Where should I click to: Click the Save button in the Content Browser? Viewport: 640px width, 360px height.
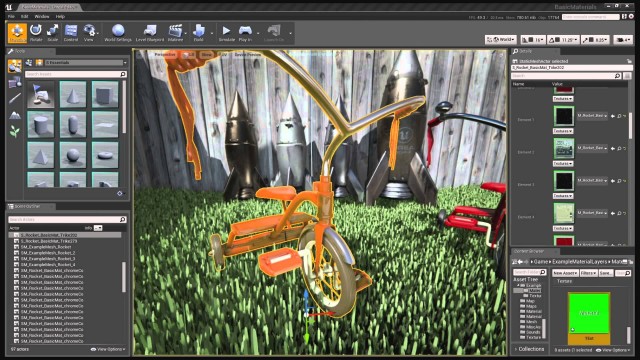click(x=605, y=273)
